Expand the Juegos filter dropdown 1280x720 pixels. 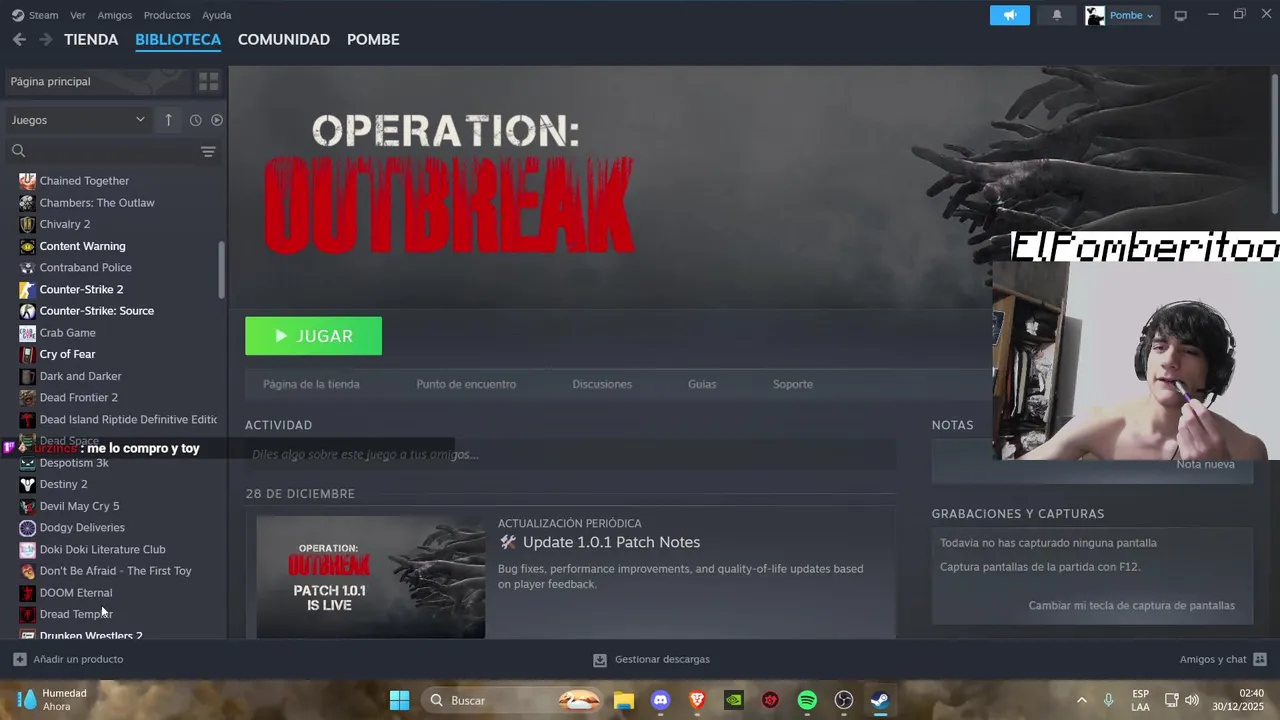pos(78,120)
